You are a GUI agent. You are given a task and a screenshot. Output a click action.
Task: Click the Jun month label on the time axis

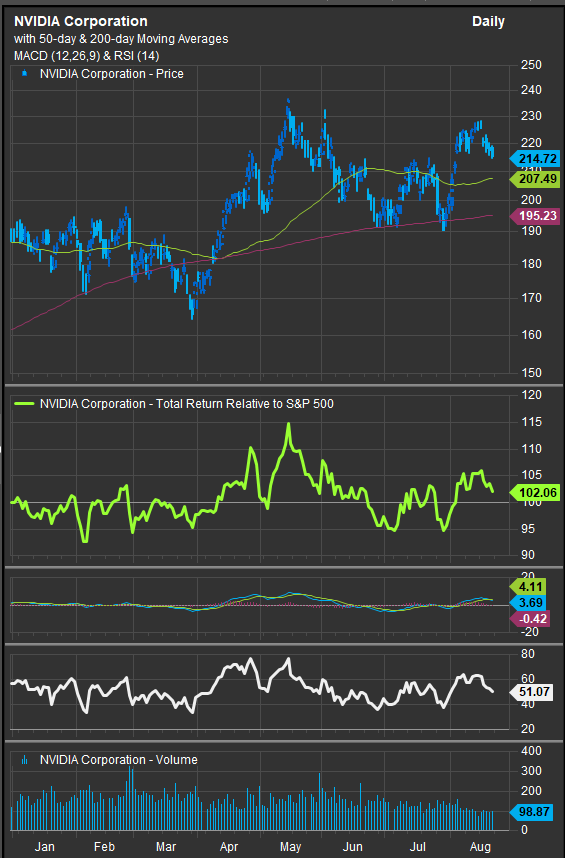click(353, 847)
